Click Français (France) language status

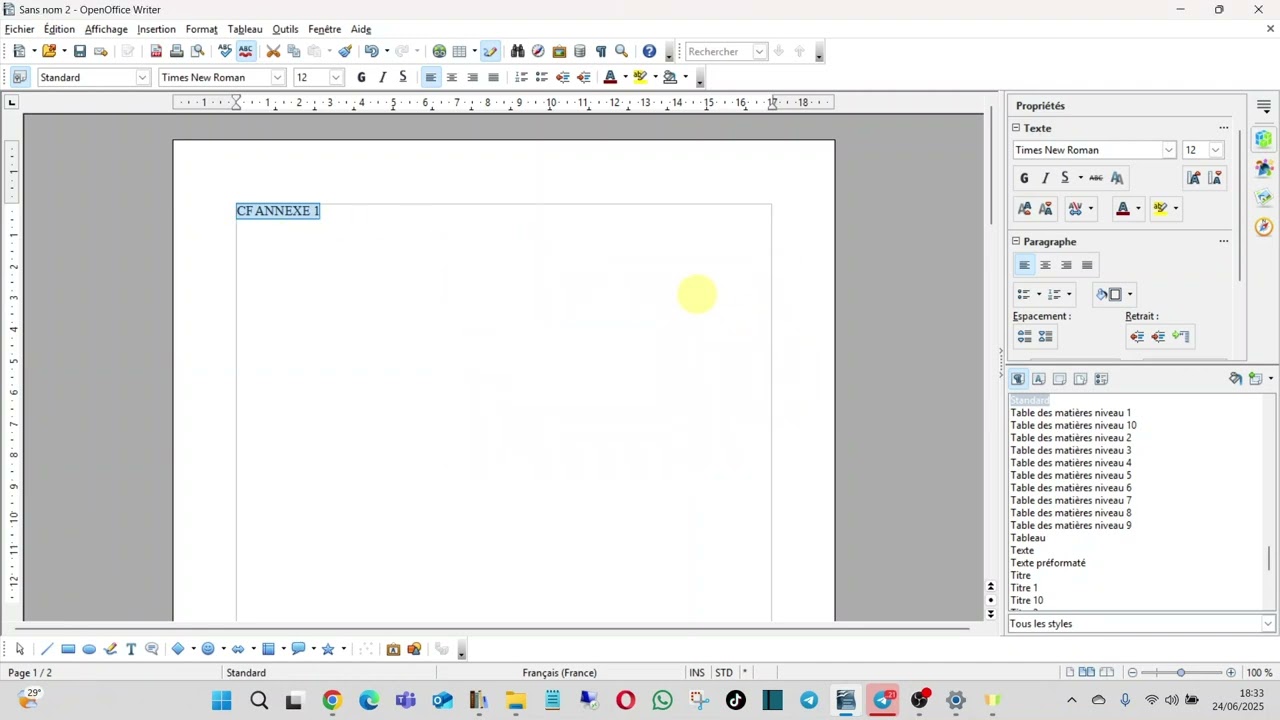(x=559, y=673)
